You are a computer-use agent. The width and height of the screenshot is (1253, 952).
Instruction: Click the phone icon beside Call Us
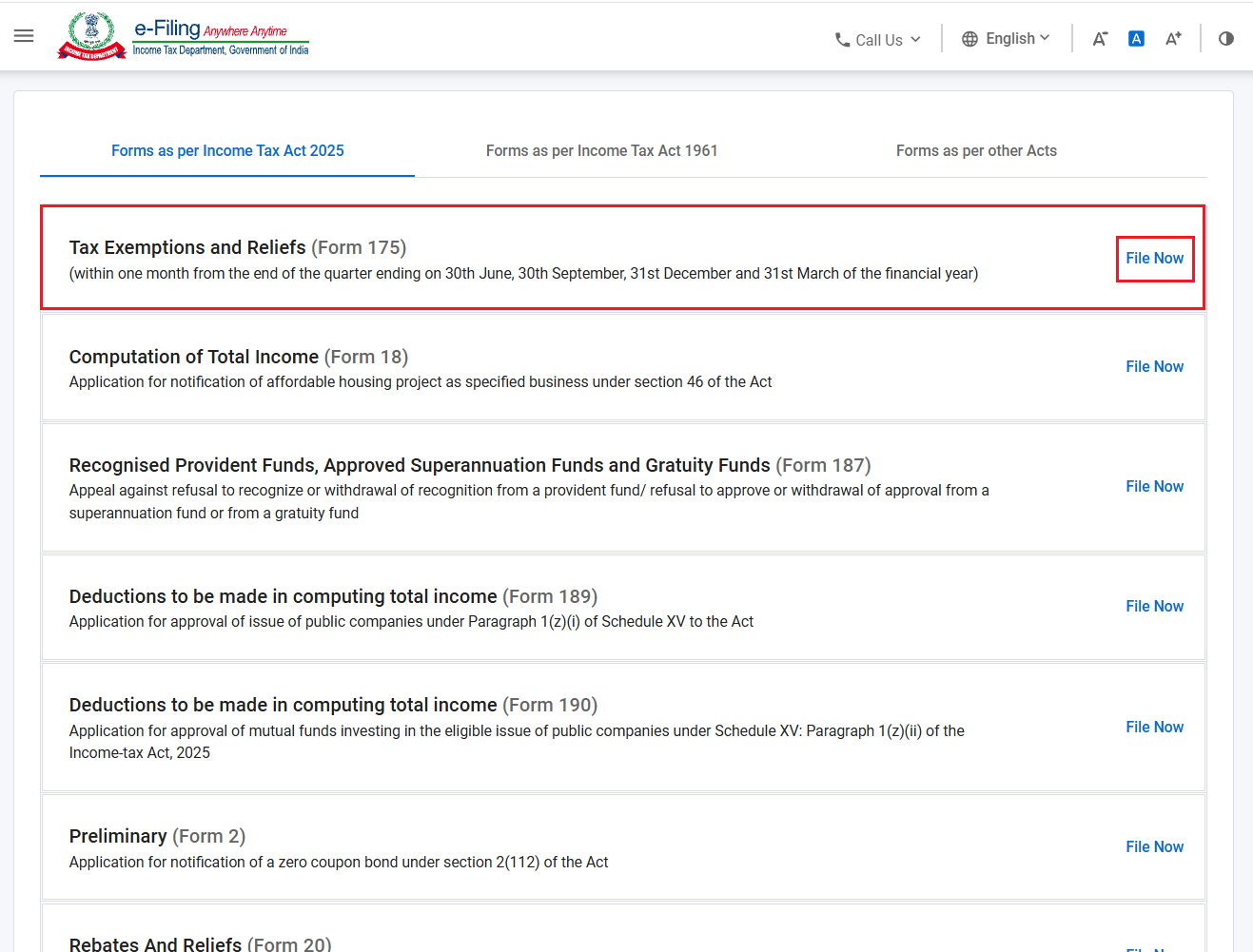click(x=842, y=40)
